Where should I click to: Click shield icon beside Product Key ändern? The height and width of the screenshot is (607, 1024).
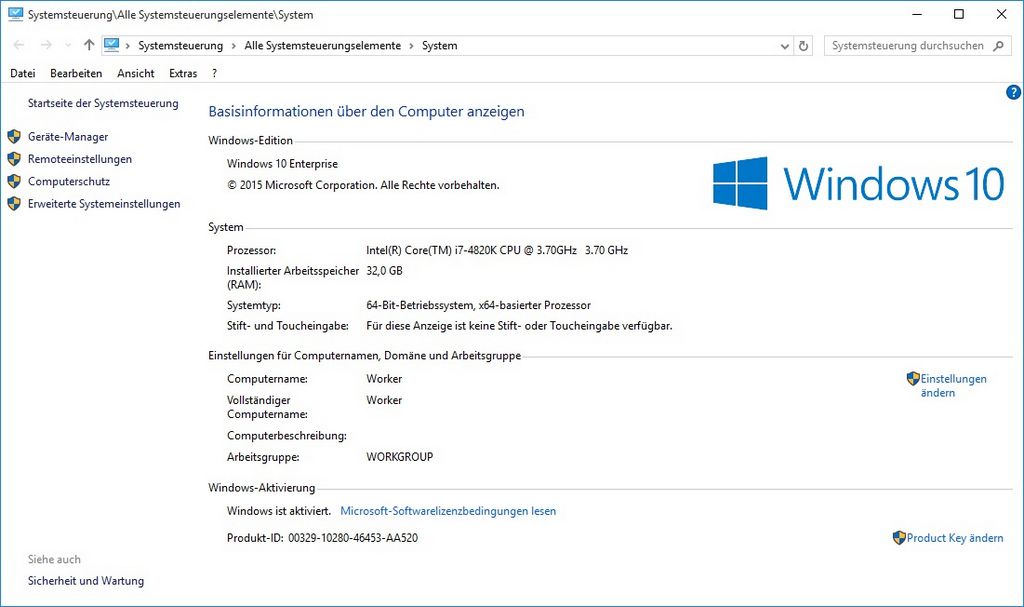click(899, 538)
